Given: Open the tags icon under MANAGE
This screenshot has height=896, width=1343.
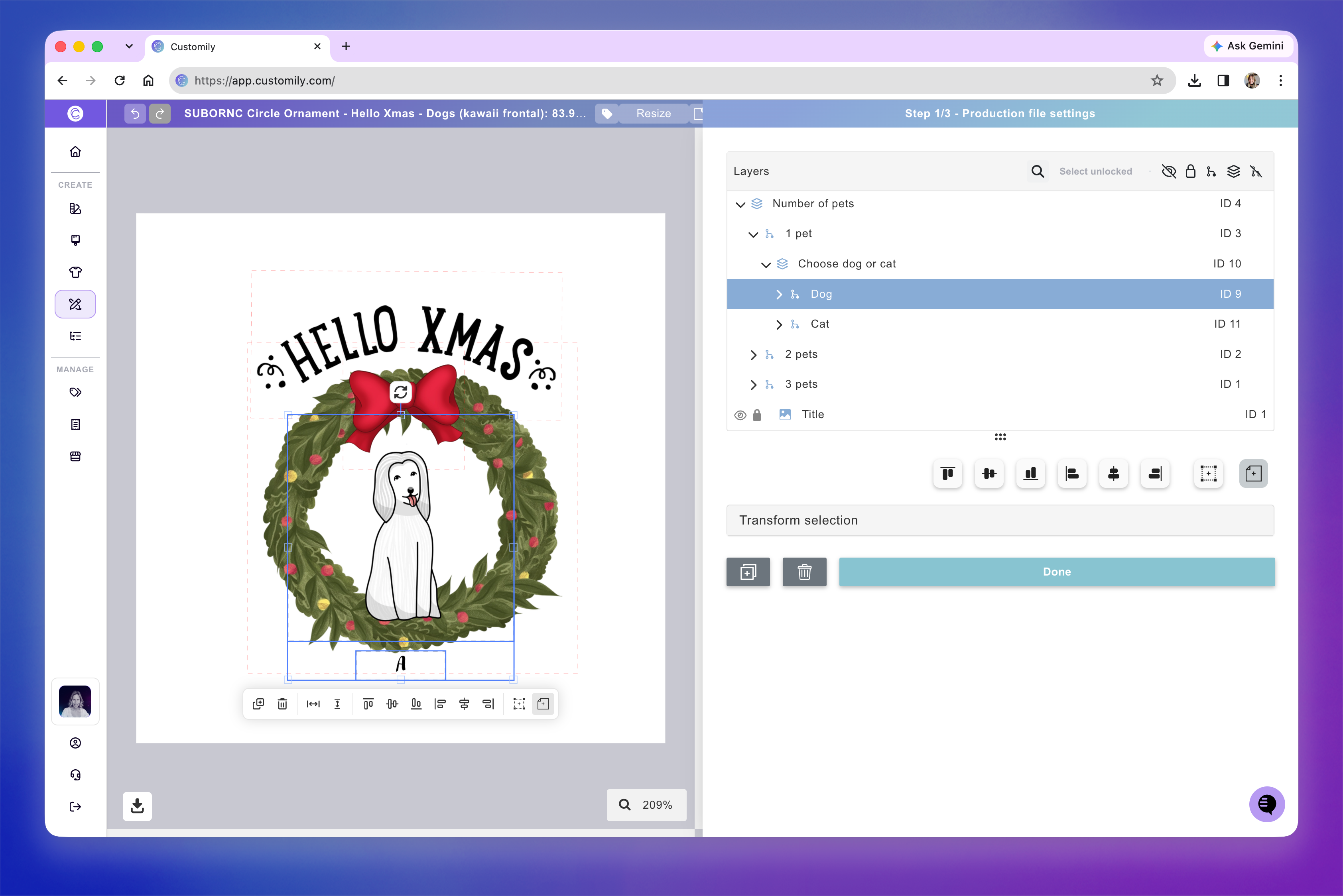Looking at the screenshot, I should click(x=75, y=393).
